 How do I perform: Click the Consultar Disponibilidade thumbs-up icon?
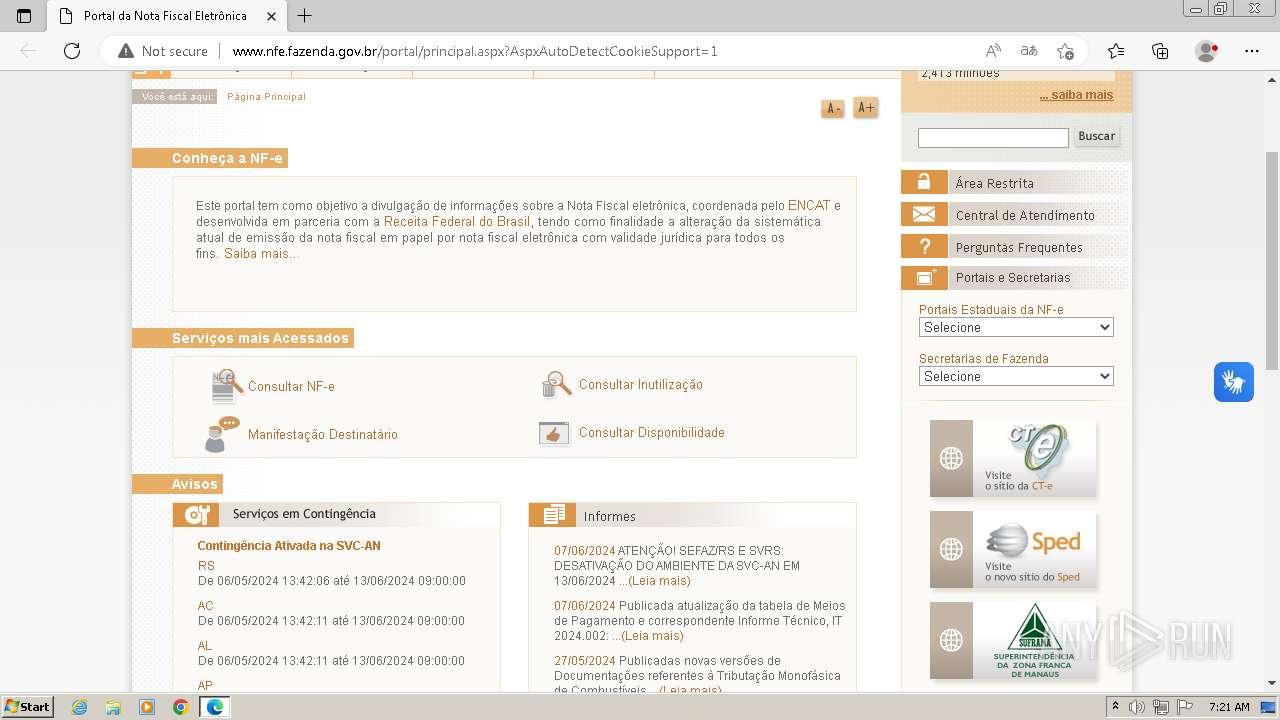coord(553,433)
